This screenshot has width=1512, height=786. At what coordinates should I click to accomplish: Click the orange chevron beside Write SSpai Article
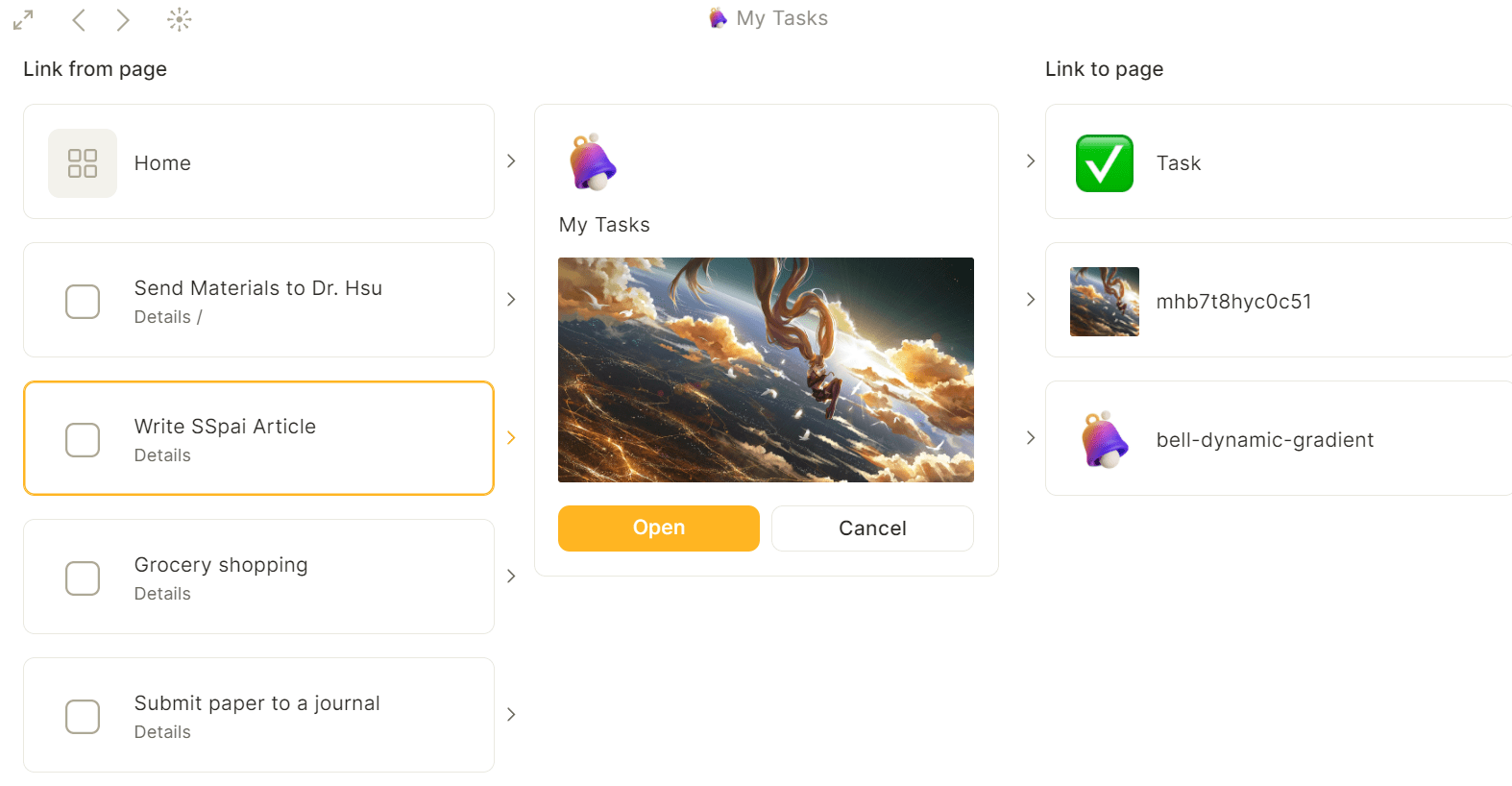click(x=511, y=438)
